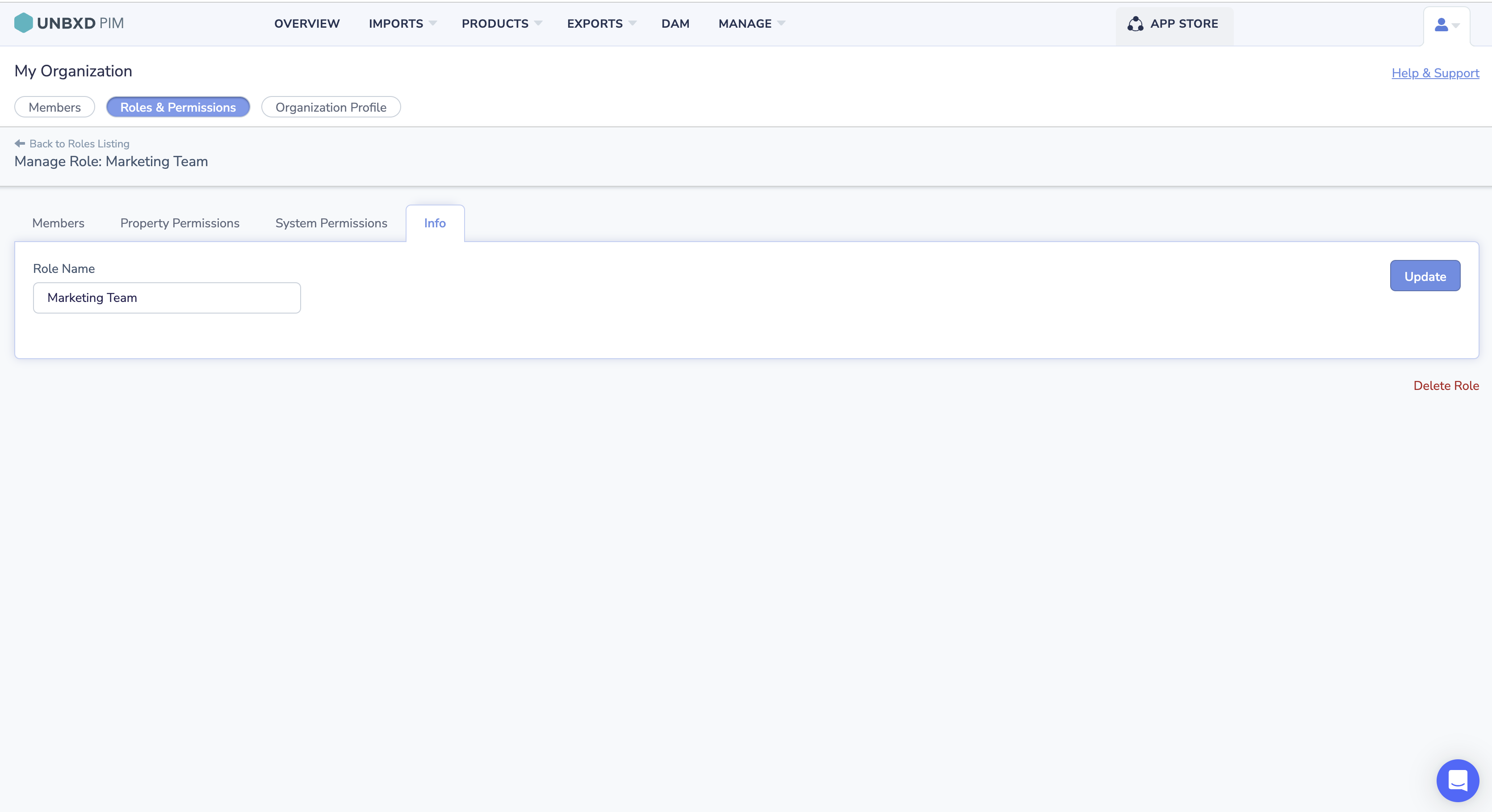Image resolution: width=1492 pixels, height=812 pixels.
Task: Switch to System Permissions tab
Action: pyautogui.click(x=331, y=223)
